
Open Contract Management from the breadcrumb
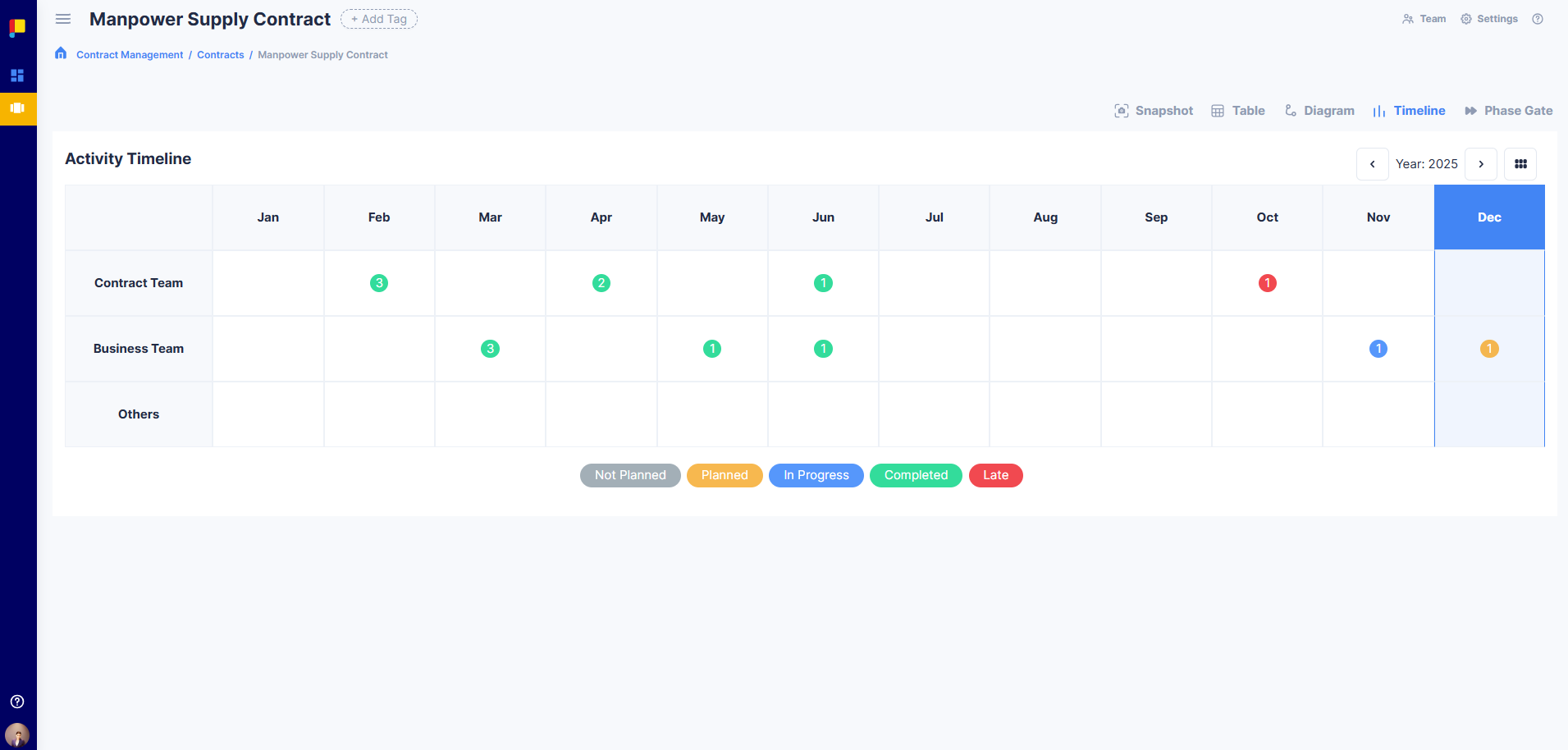click(129, 54)
